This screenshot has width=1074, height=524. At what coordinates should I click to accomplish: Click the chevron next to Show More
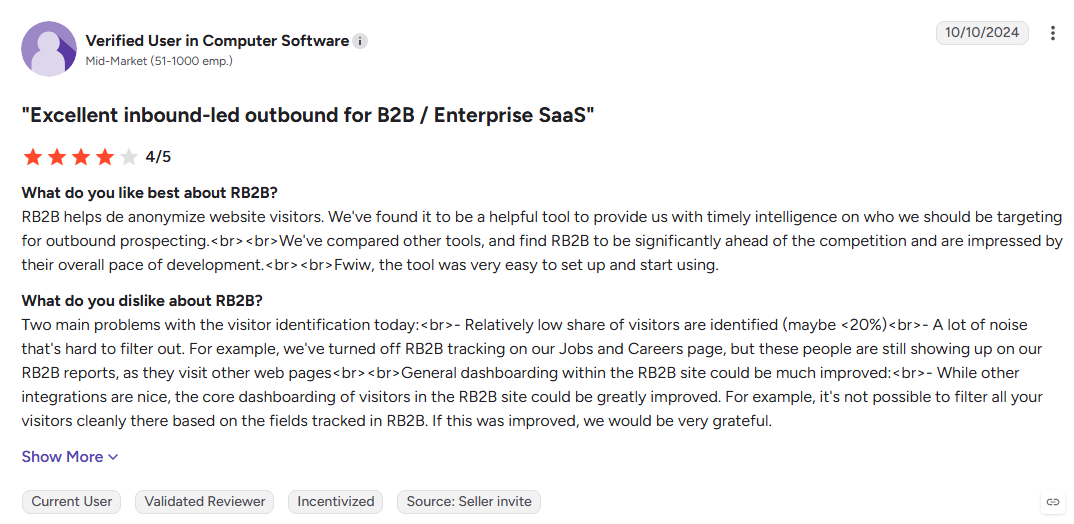[113, 458]
